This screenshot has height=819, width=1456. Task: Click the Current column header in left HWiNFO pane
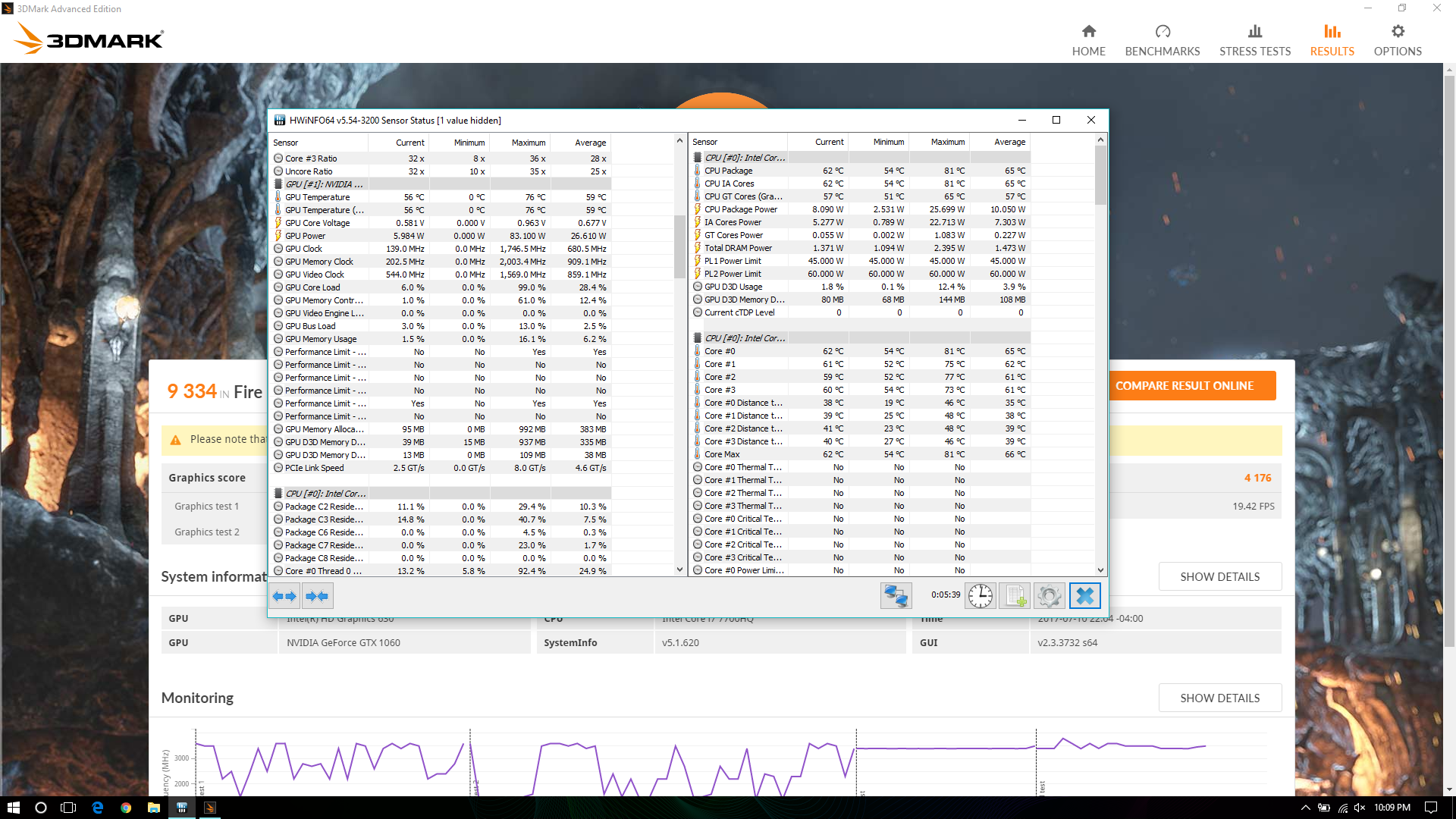399,143
